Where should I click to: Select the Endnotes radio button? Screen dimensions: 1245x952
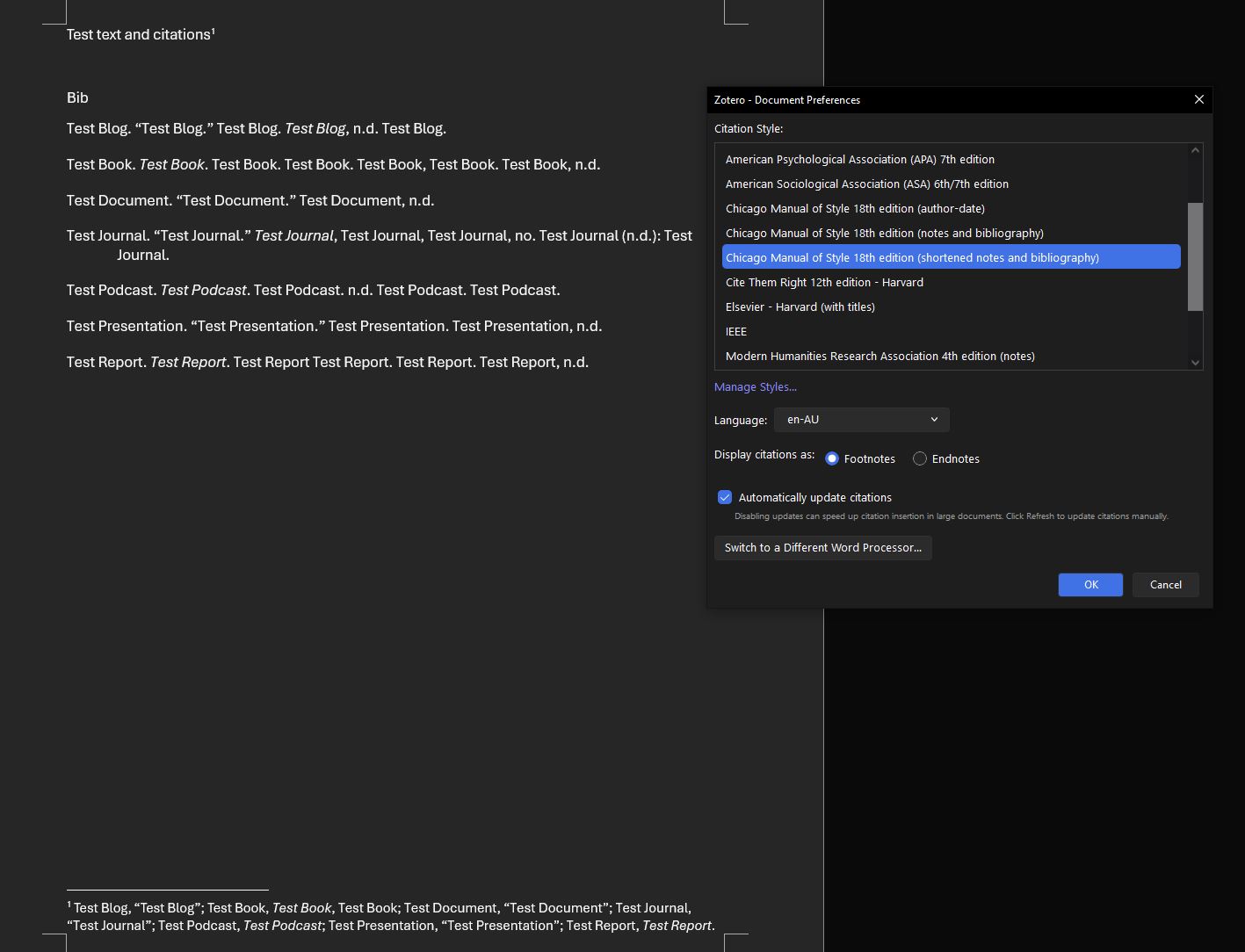point(920,458)
